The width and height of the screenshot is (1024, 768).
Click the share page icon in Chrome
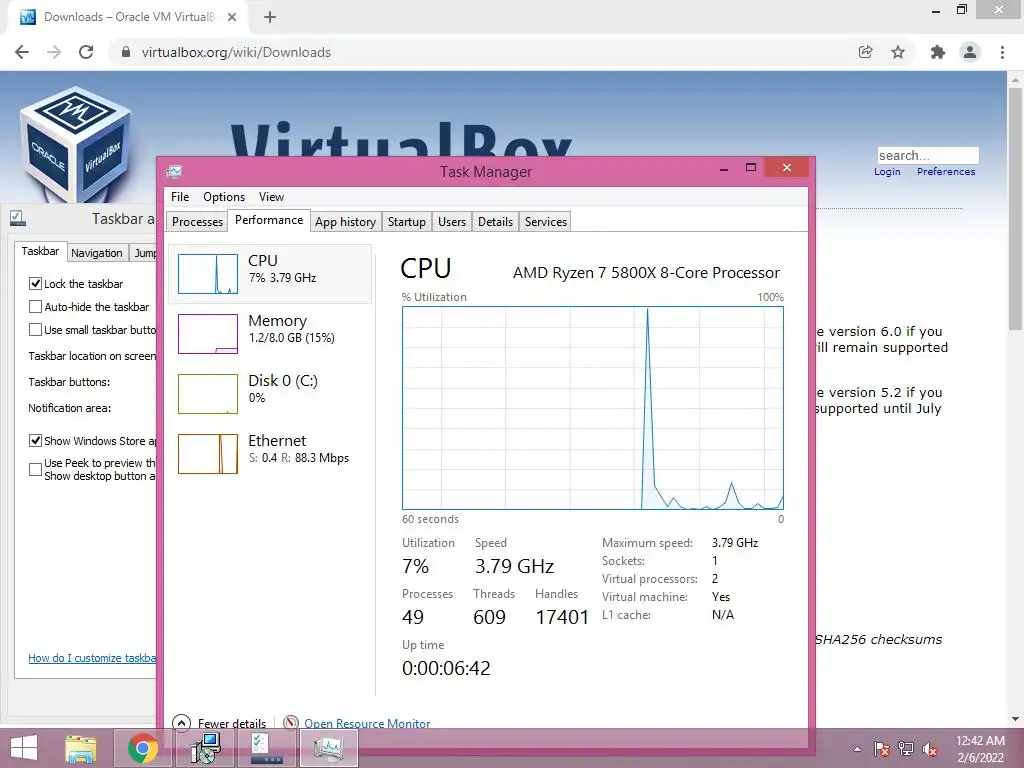click(865, 52)
